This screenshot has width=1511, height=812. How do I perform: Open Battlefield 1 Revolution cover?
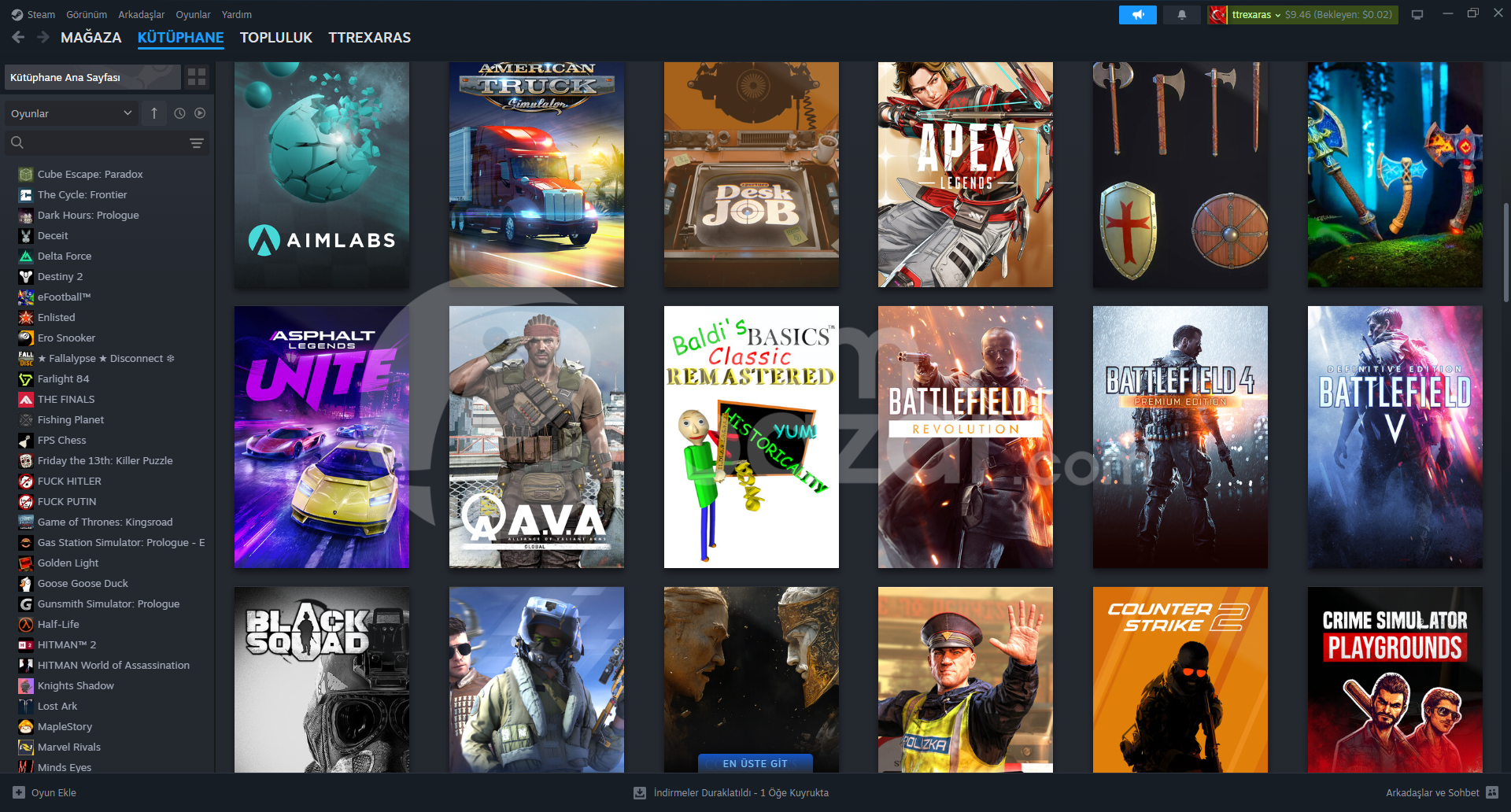click(x=966, y=437)
